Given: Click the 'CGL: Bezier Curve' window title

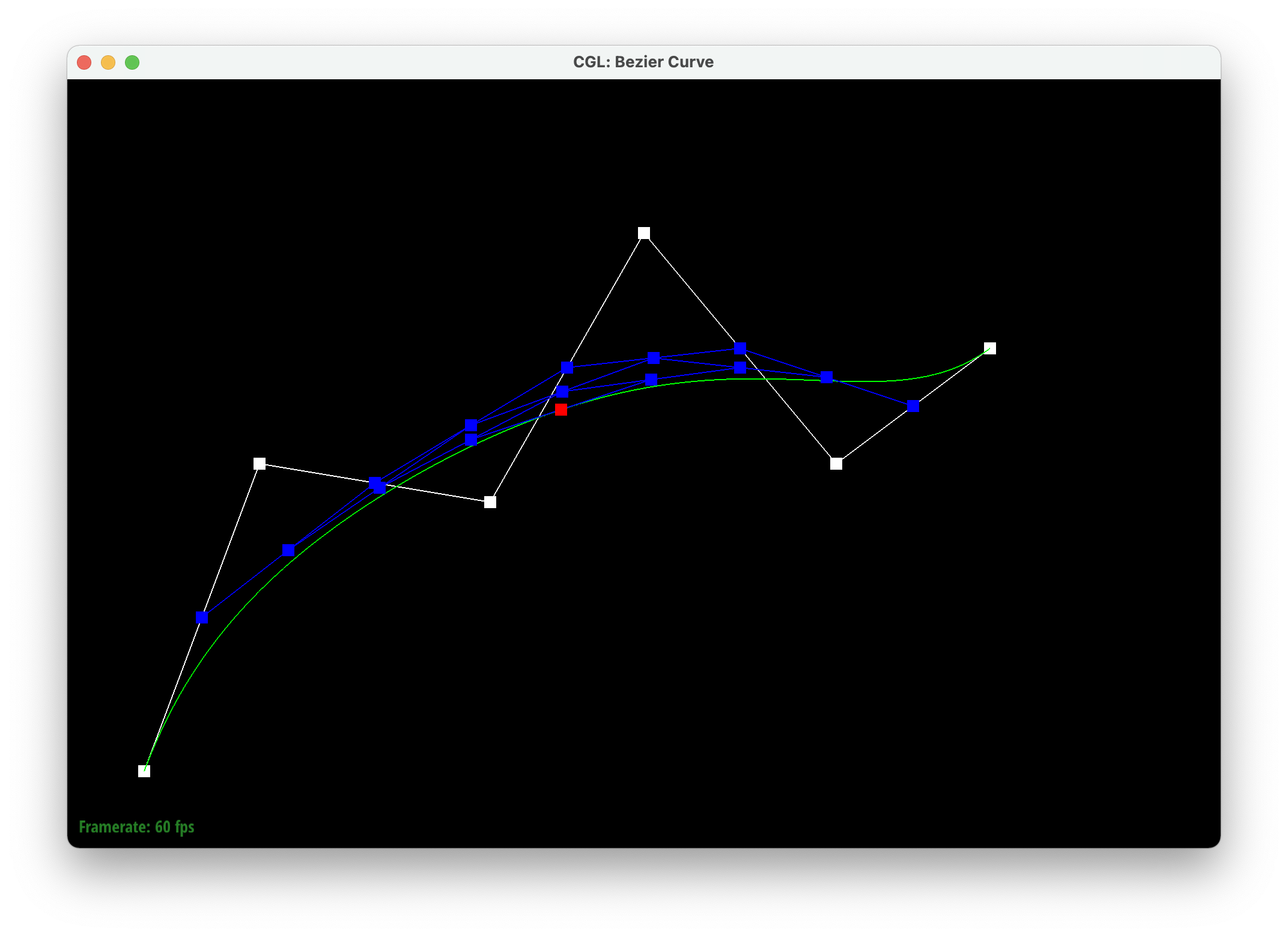Looking at the screenshot, I should (643, 62).
